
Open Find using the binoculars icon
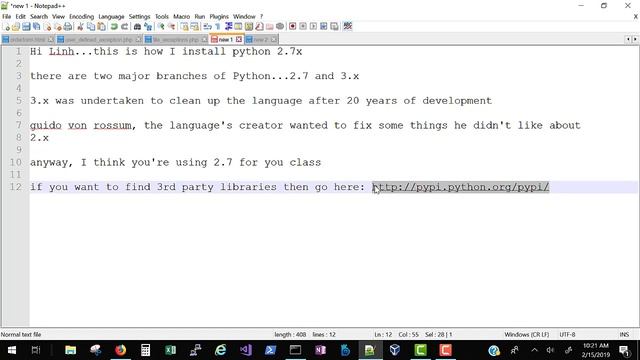click(x=137, y=27)
